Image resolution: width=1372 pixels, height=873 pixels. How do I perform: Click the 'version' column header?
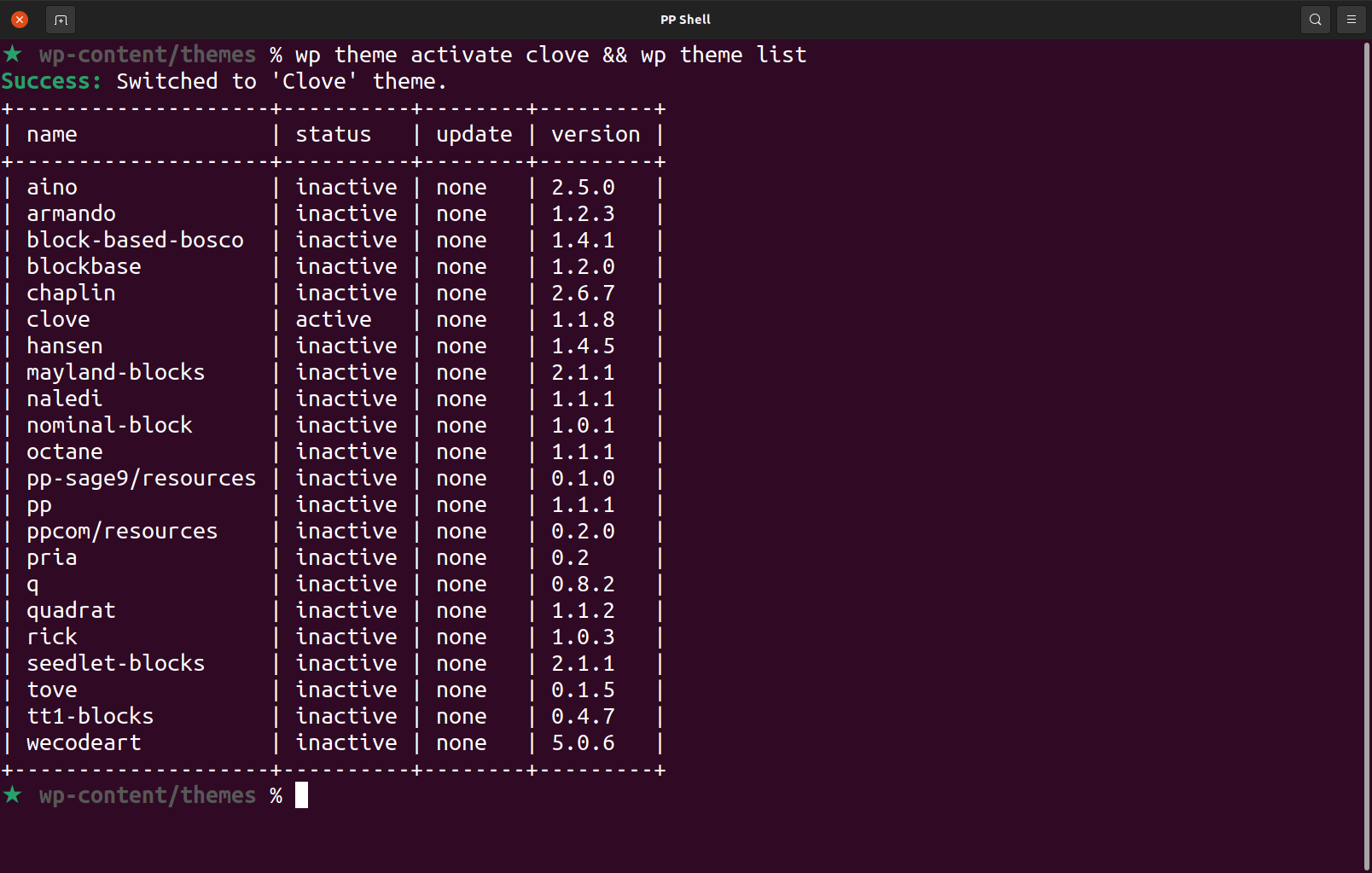coord(596,134)
